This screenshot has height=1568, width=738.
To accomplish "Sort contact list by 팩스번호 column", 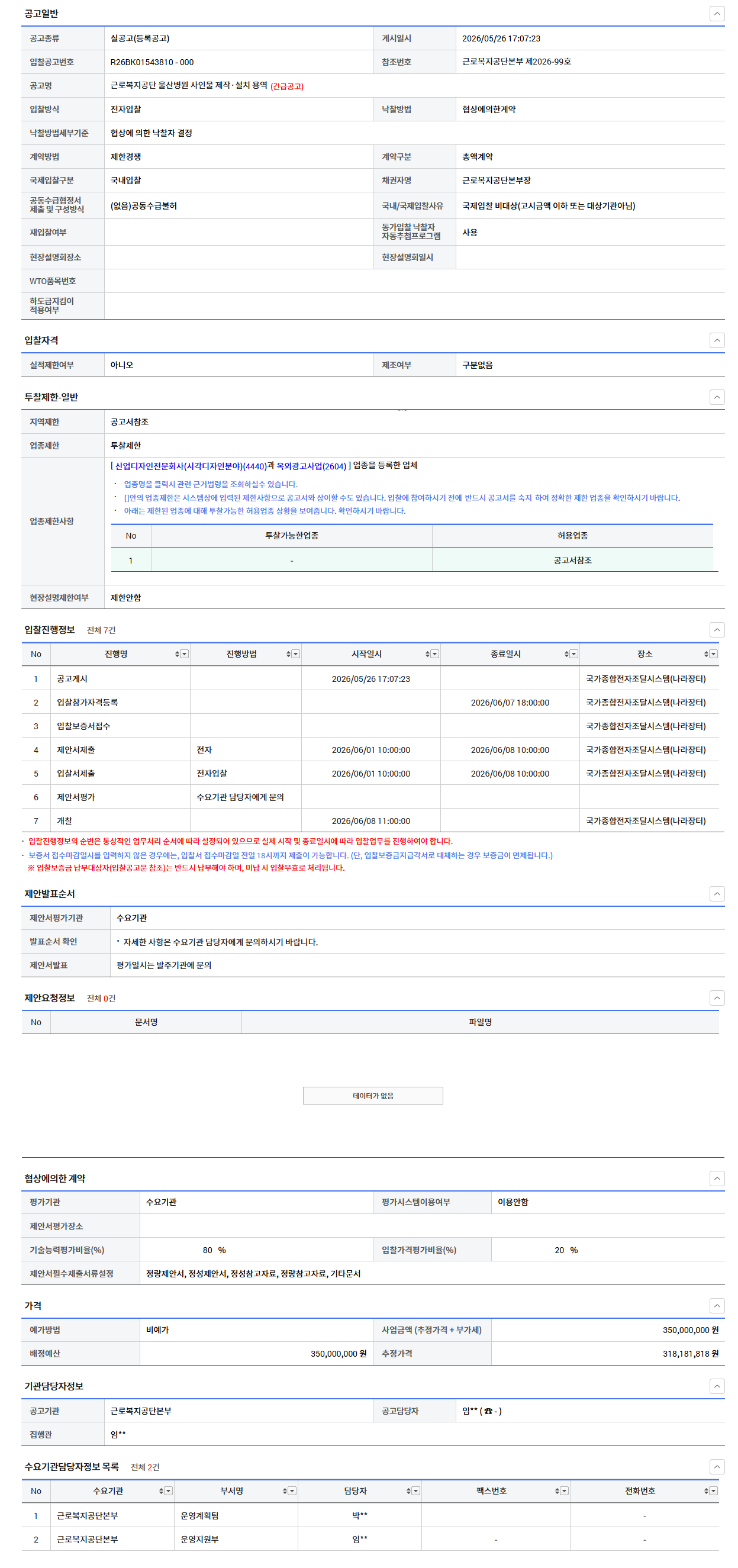I will pos(557,1490).
